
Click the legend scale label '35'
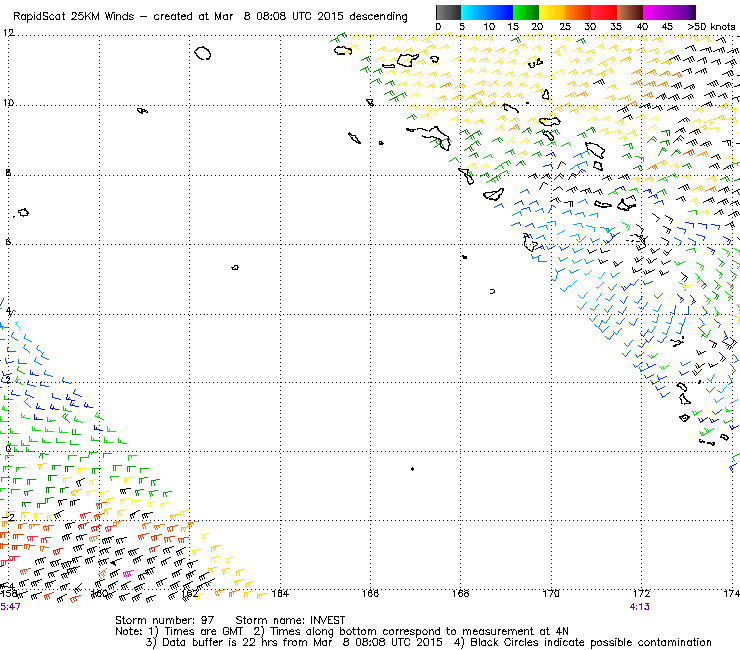[x=616, y=27]
